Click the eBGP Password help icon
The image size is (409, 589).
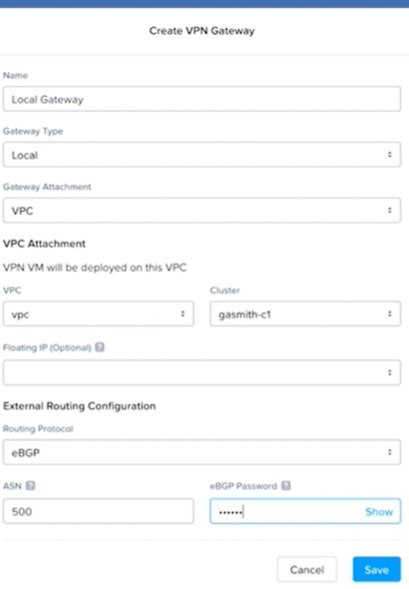[x=286, y=486]
